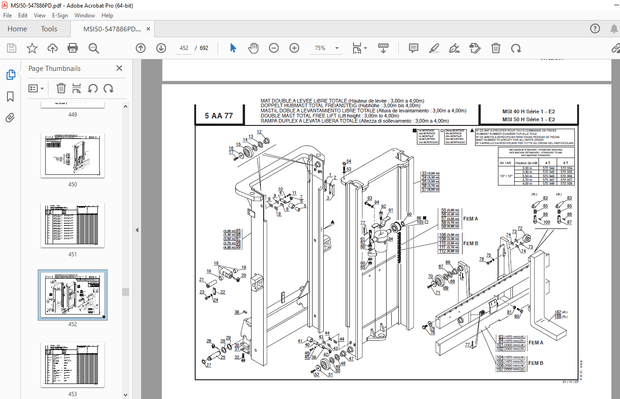Rotate page with main toolbar icon
This screenshot has height=399, width=620.
tap(516, 48)
